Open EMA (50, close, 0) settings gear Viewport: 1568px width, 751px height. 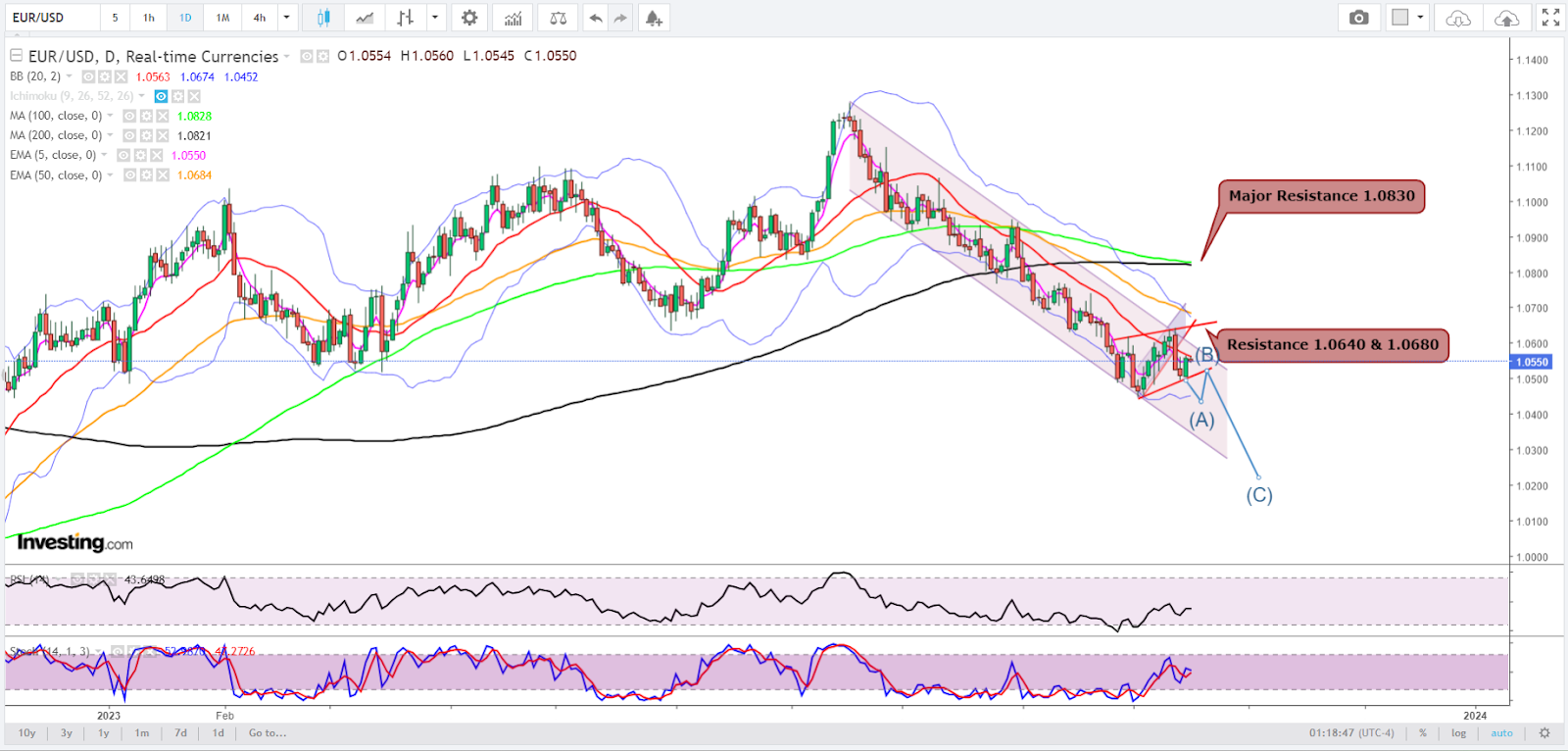(145, 175)
